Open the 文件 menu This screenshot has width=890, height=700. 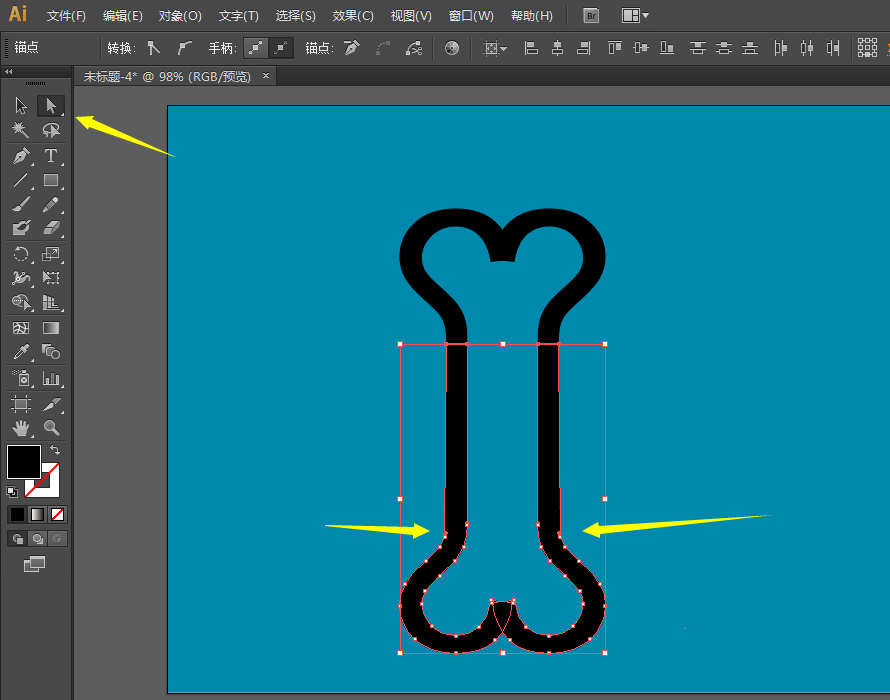68,15
